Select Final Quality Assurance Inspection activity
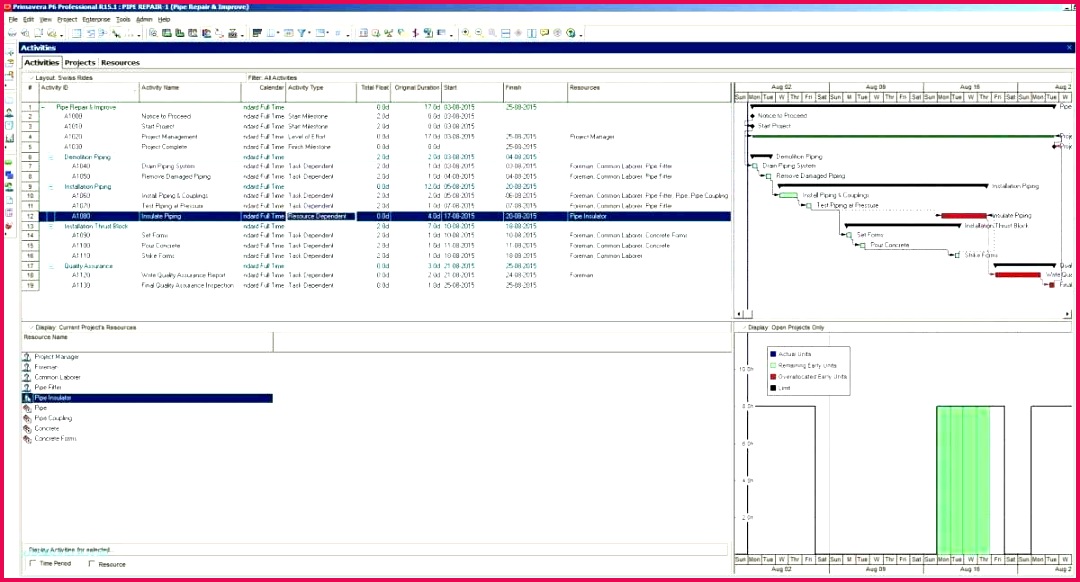The image size is (1080, 582). tap(386, 285)
